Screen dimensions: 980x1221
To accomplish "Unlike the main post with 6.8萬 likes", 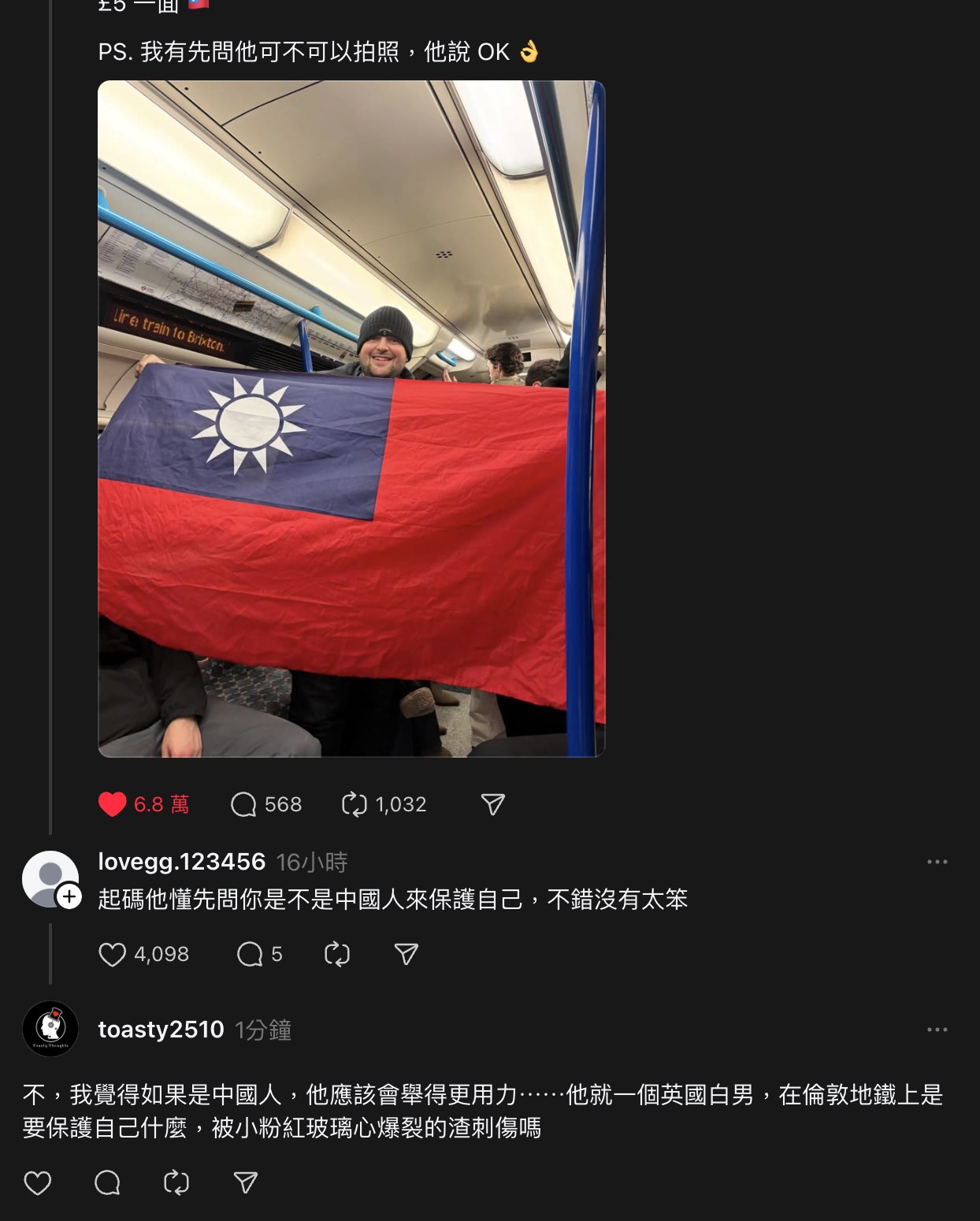I will tap(112, 804).
